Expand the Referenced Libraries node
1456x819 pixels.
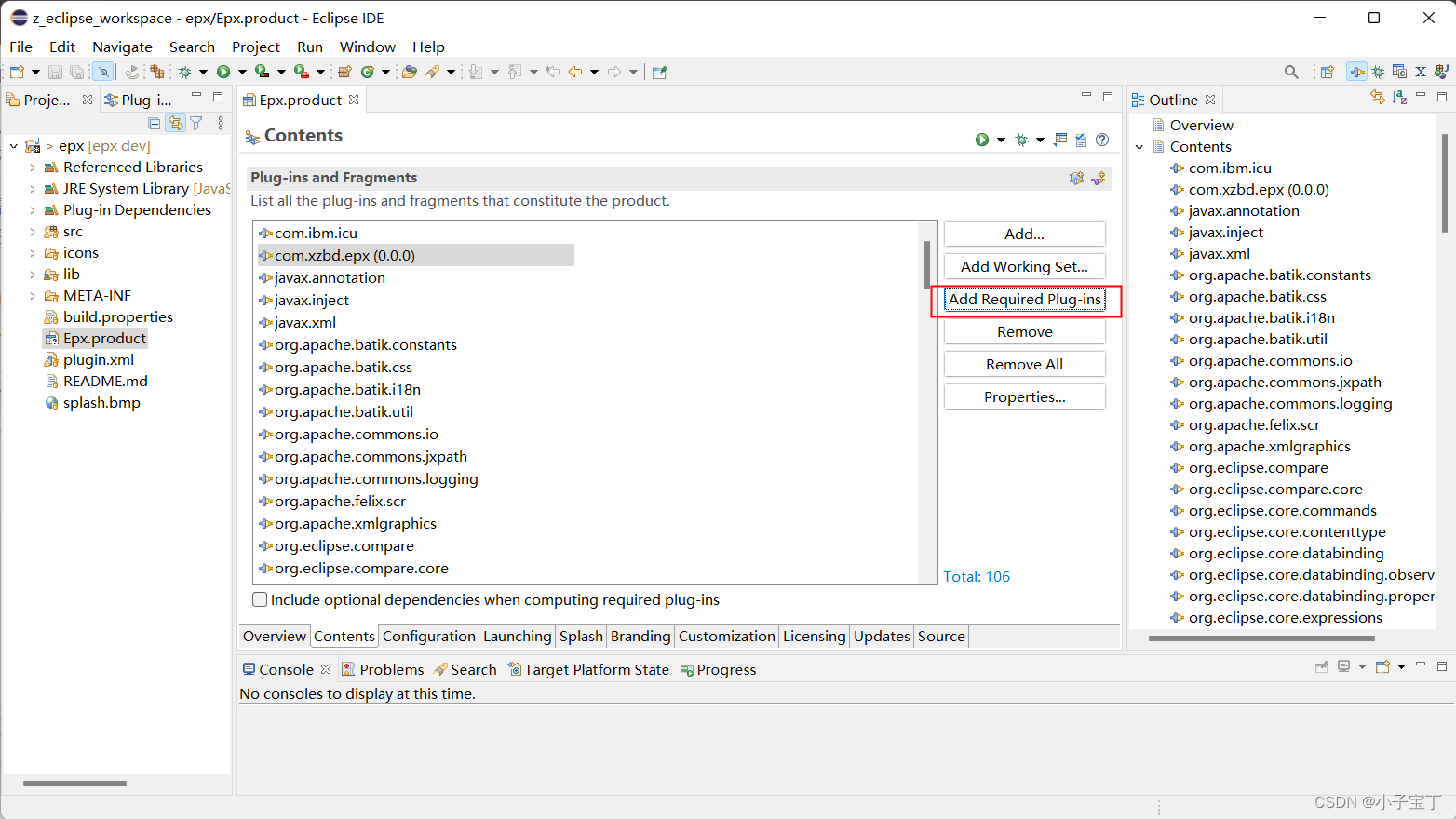pyautogui.click(x=33, y=168)
